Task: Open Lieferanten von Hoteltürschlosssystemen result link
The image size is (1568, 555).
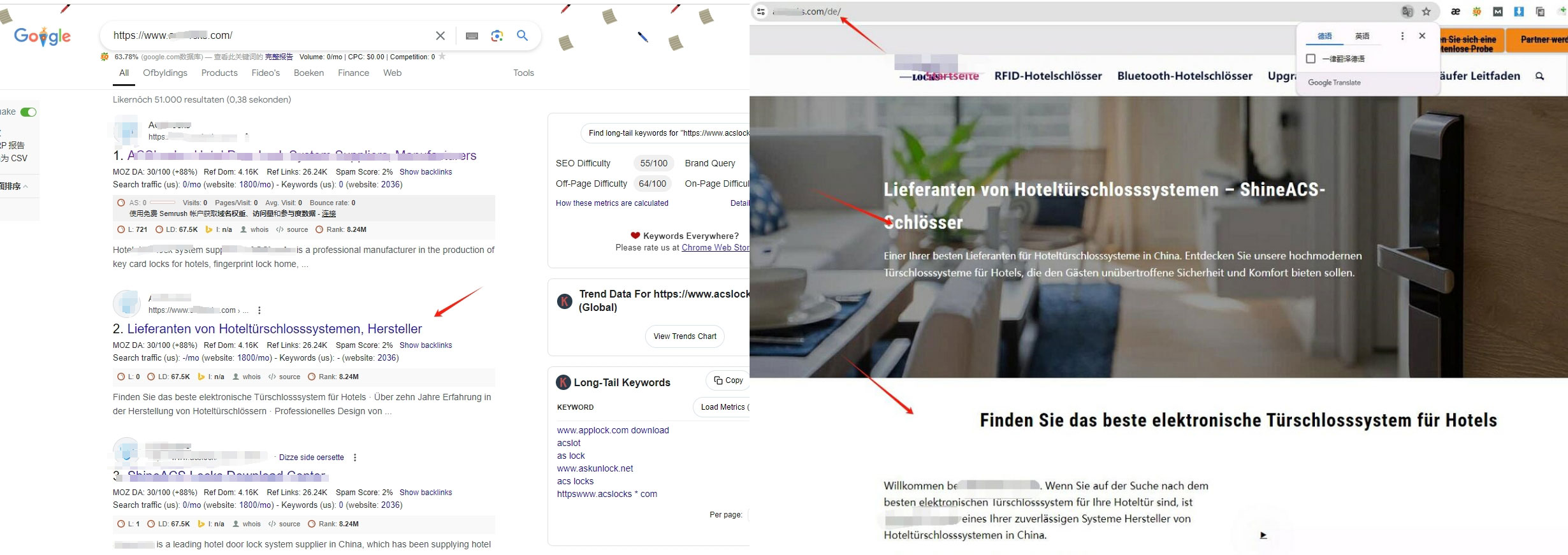Action: point(275,329)
